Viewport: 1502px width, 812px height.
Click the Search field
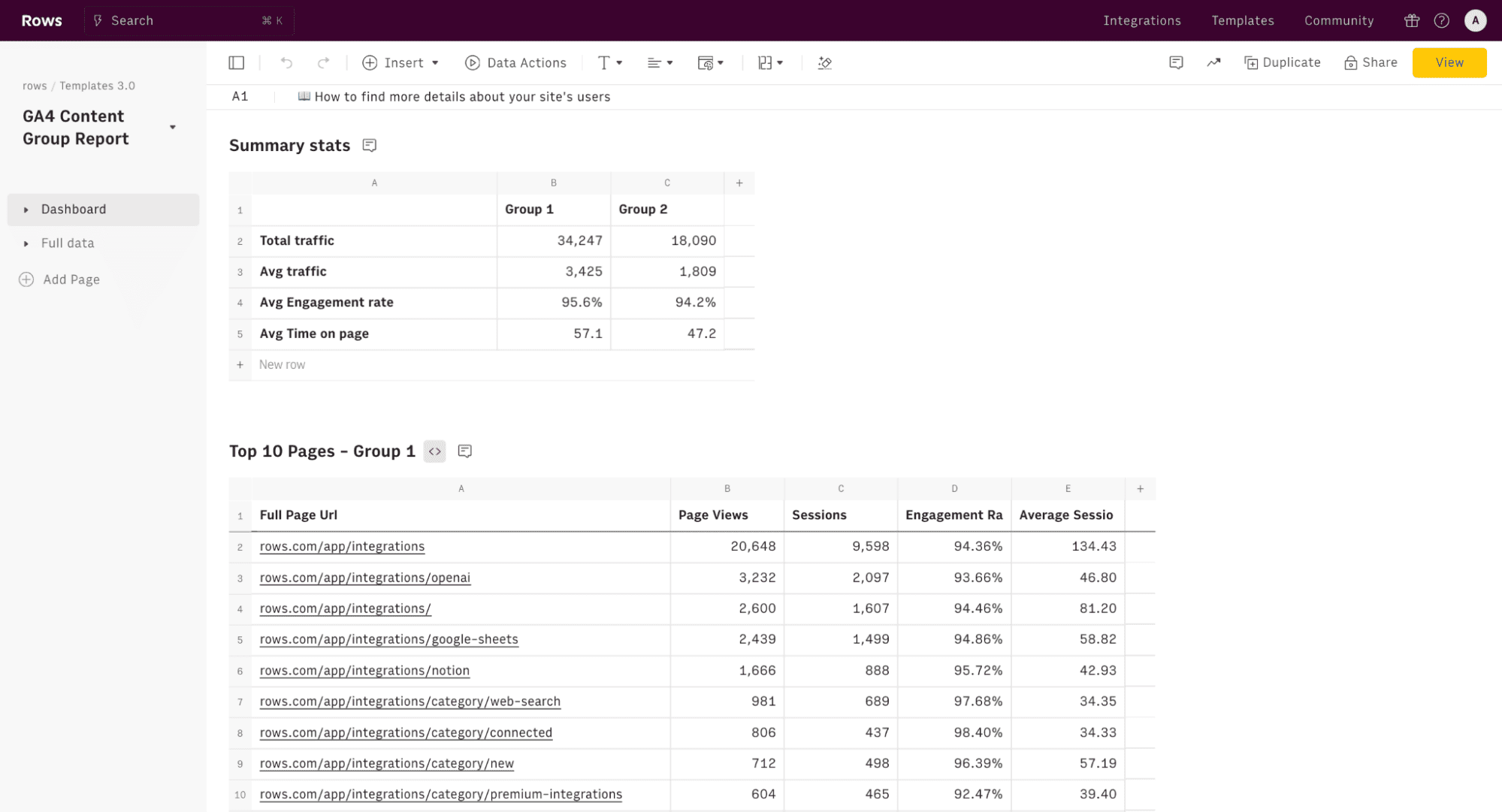[x=188, y=21]
